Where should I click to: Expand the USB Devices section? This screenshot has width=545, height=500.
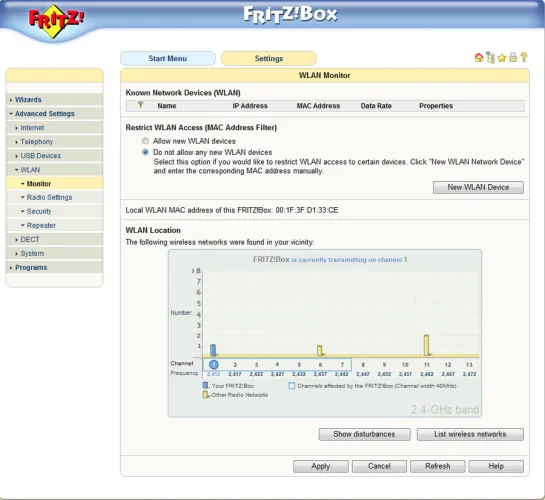(x=54, y=156)
